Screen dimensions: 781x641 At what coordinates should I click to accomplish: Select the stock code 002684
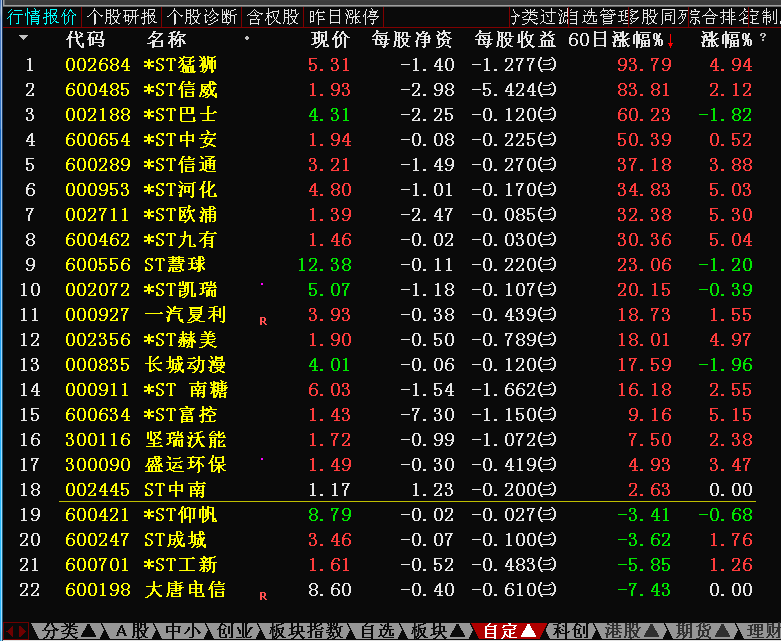pos(98,65)
